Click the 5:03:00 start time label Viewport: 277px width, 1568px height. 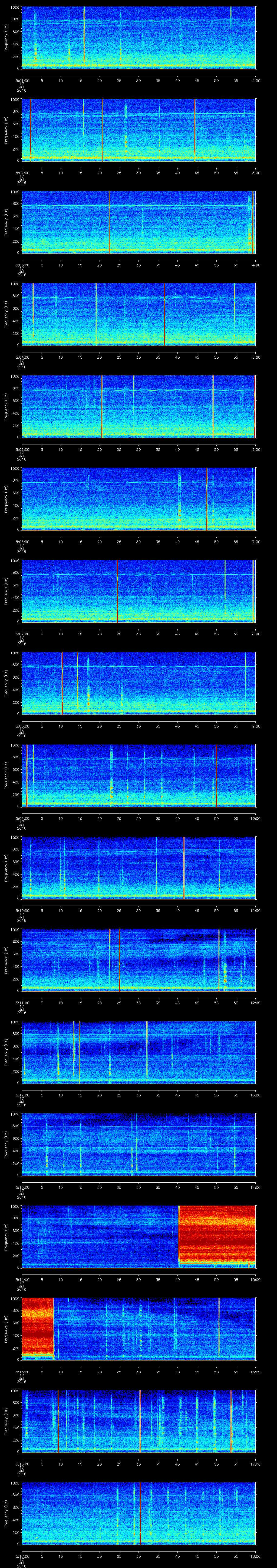point(22,265)
